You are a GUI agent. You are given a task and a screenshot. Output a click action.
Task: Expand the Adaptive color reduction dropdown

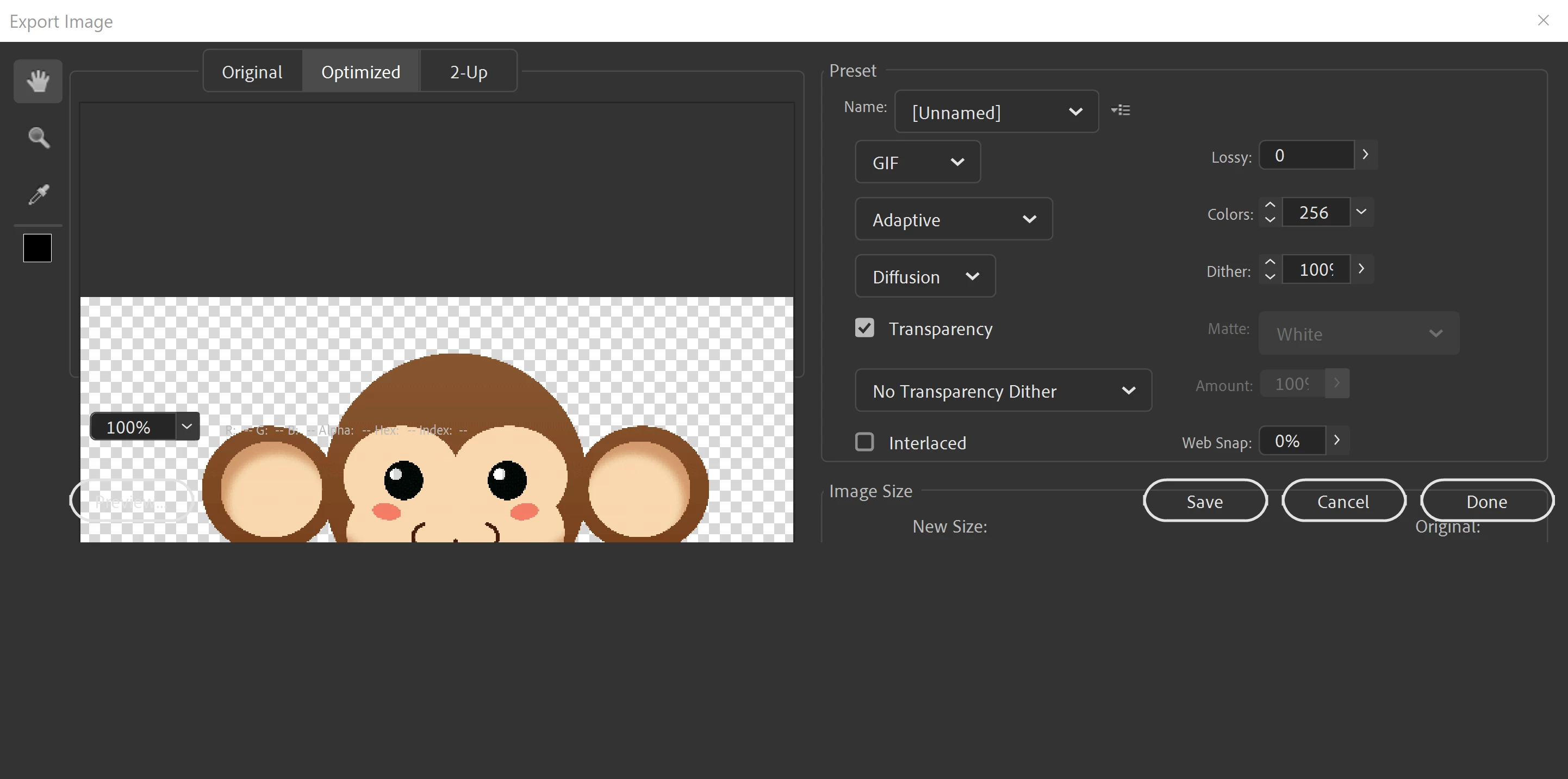point(953,219)
